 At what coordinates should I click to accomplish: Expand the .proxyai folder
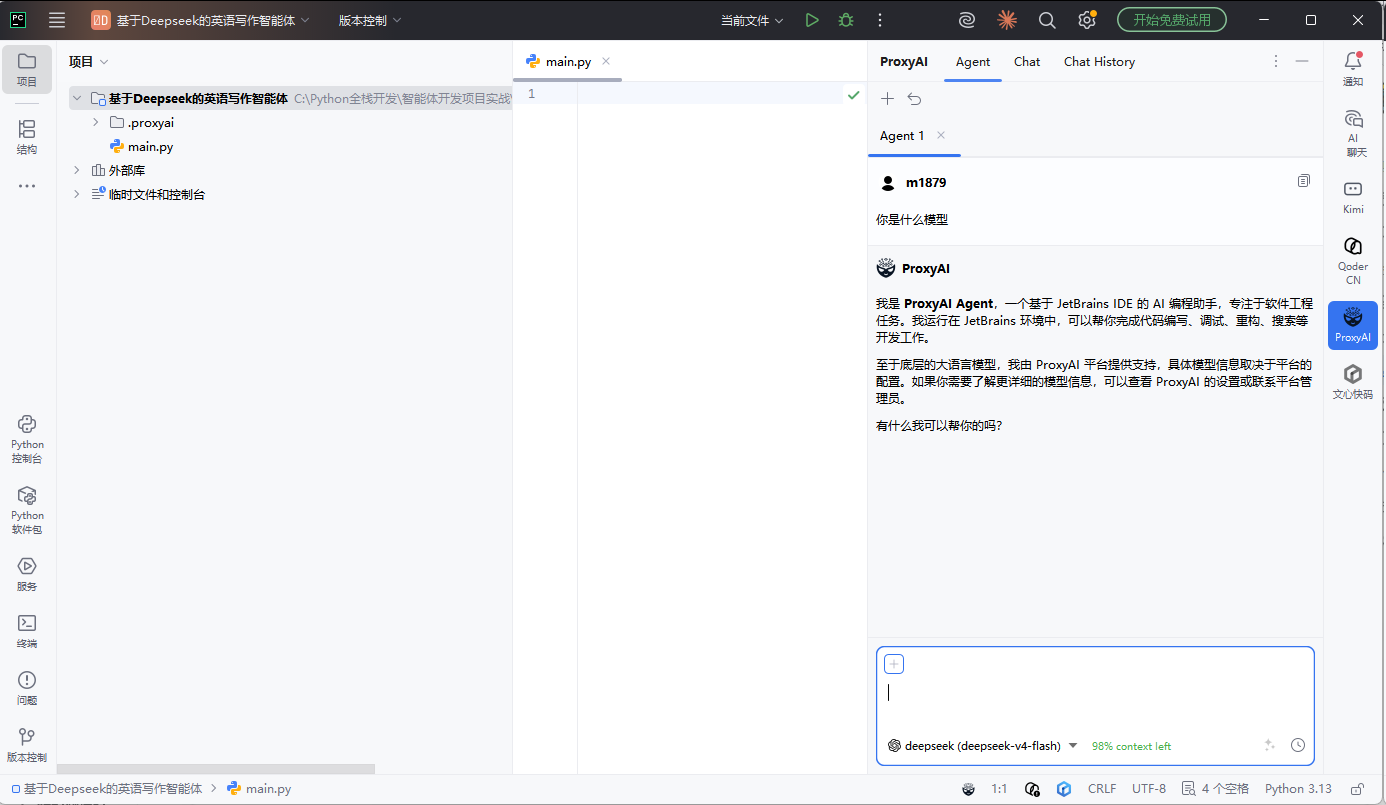click(95, 122)
